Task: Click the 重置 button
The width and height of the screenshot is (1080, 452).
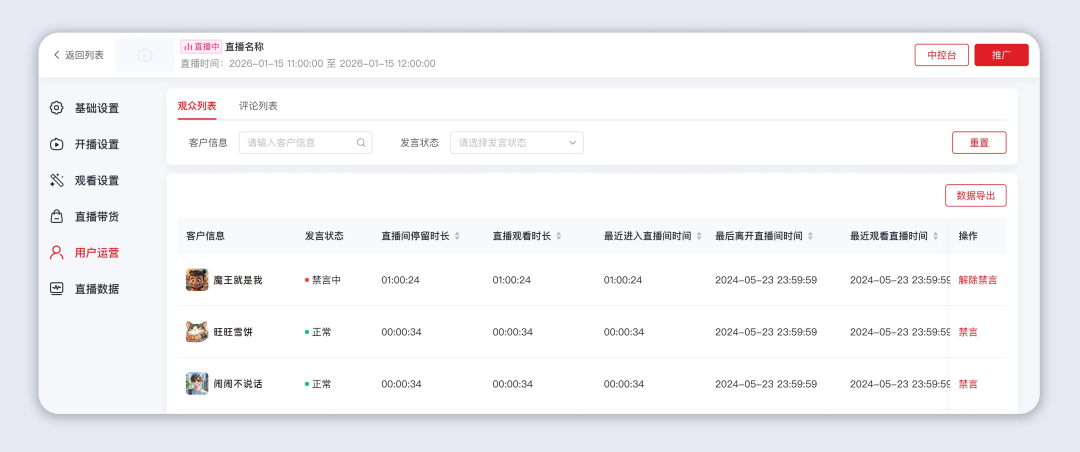Action: [978, 143]
